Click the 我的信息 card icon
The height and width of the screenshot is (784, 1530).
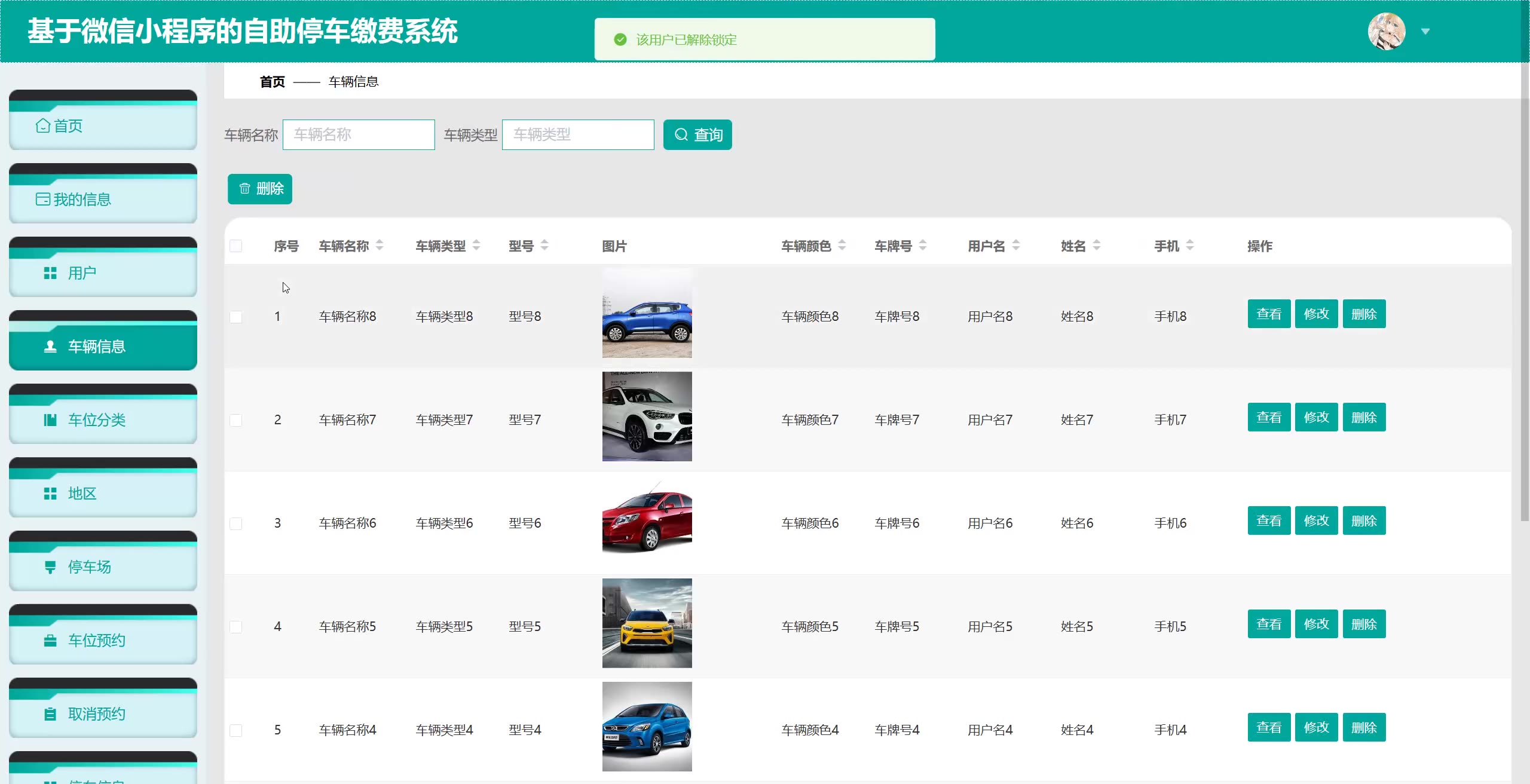pos(42,199)
